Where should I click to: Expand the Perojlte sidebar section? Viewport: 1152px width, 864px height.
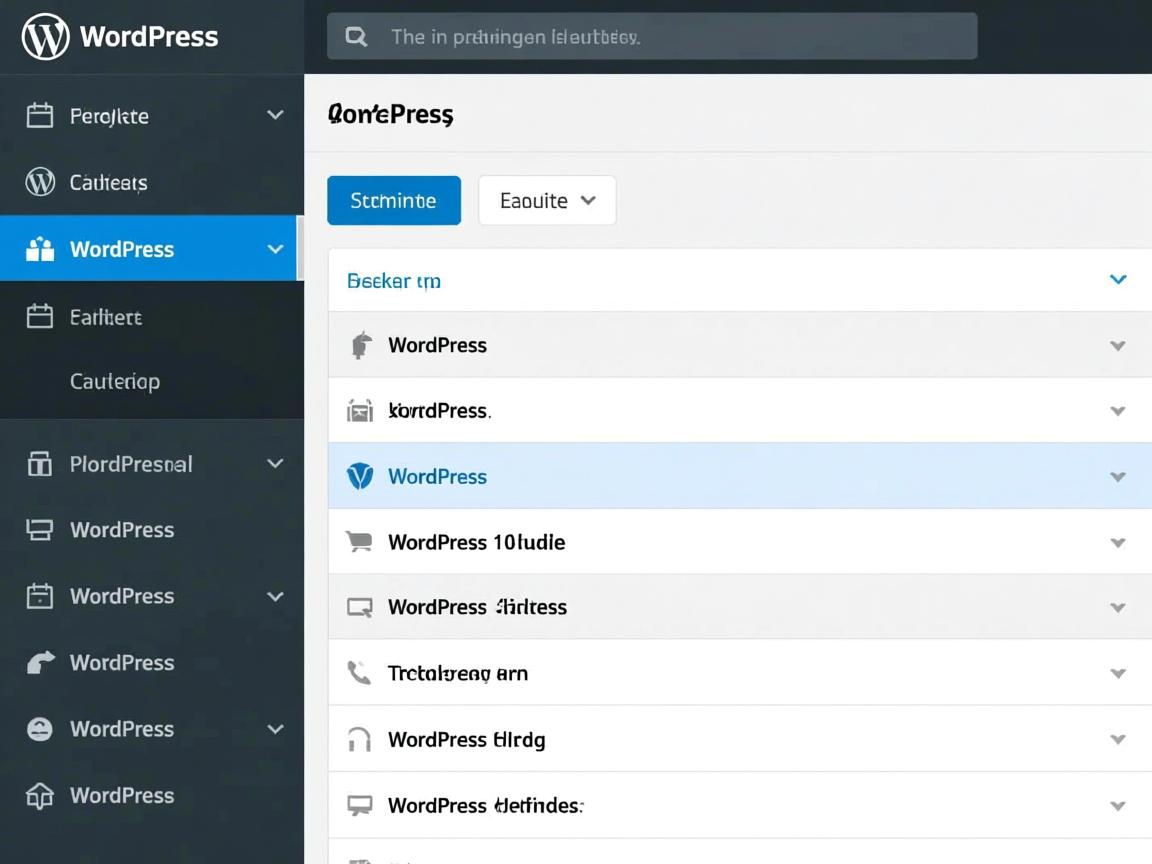[x=275, y=115]
